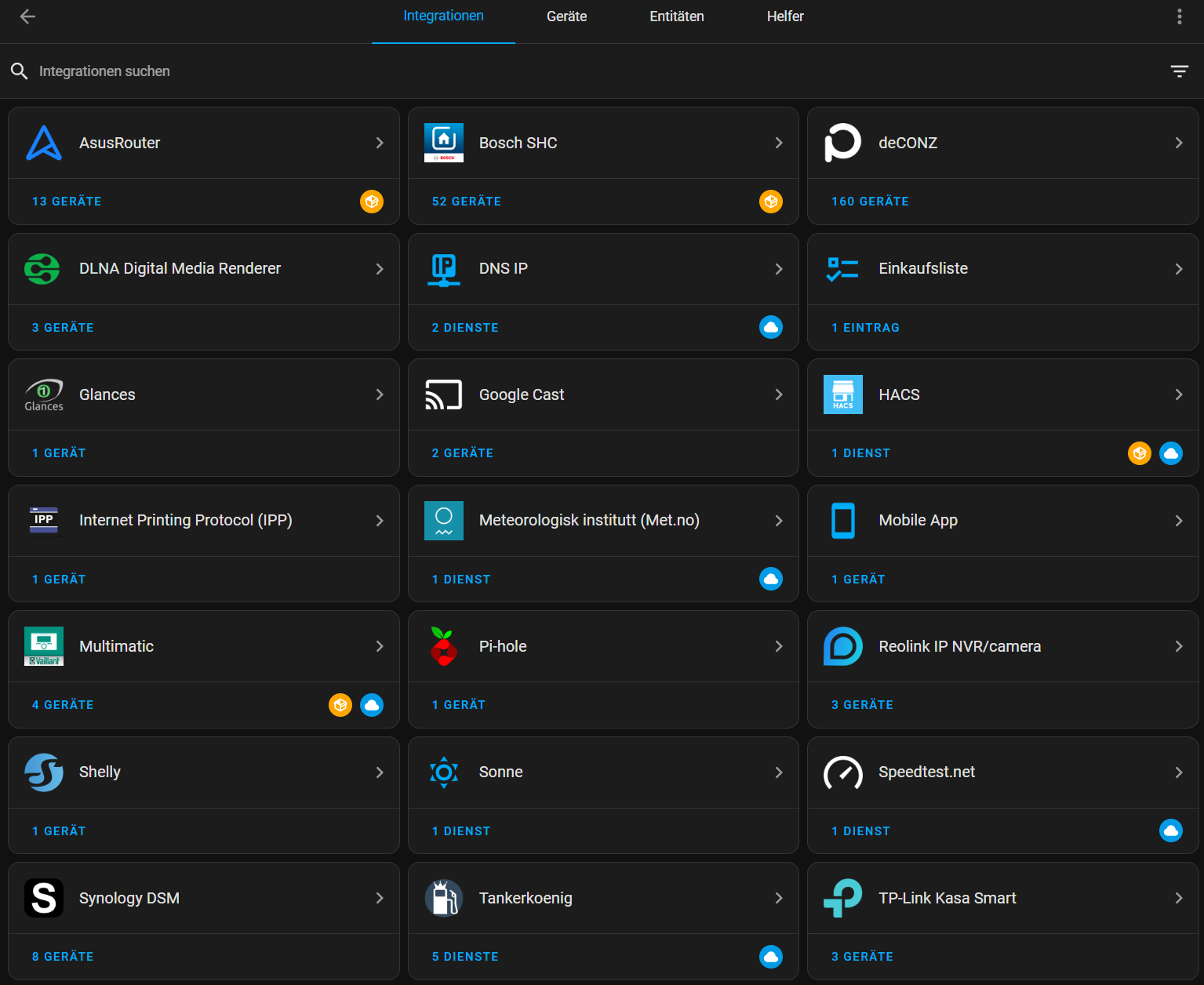Viewport: 1204px width, 985px height.
Task: Open 160 Geräte link under deCONZ
Action: (x=870, y=202)
